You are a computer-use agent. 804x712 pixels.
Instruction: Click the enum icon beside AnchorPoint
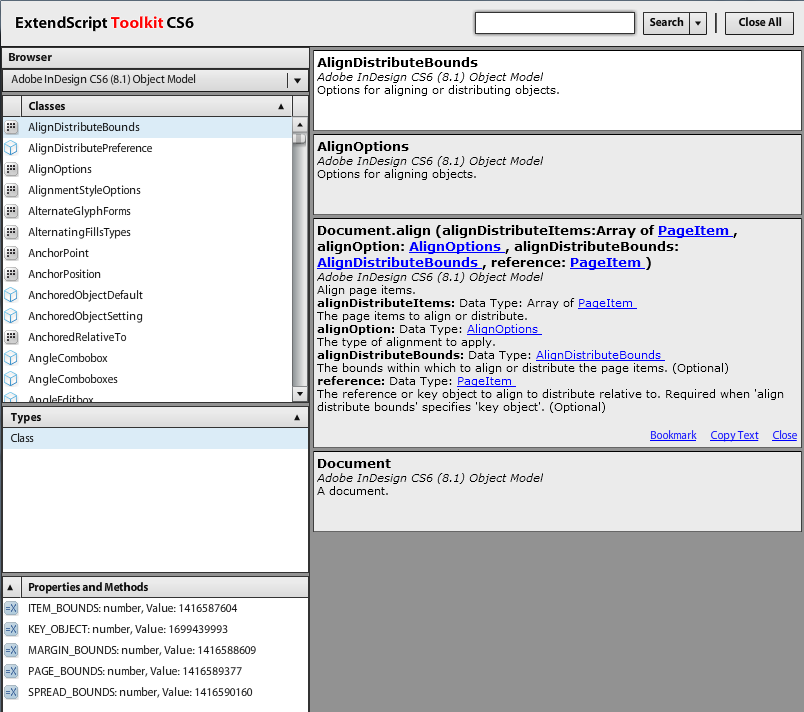pos(11,253)
